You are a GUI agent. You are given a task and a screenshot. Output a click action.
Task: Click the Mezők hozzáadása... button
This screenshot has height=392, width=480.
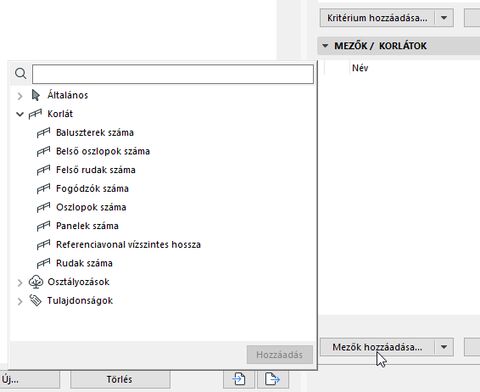coord(377,347)
